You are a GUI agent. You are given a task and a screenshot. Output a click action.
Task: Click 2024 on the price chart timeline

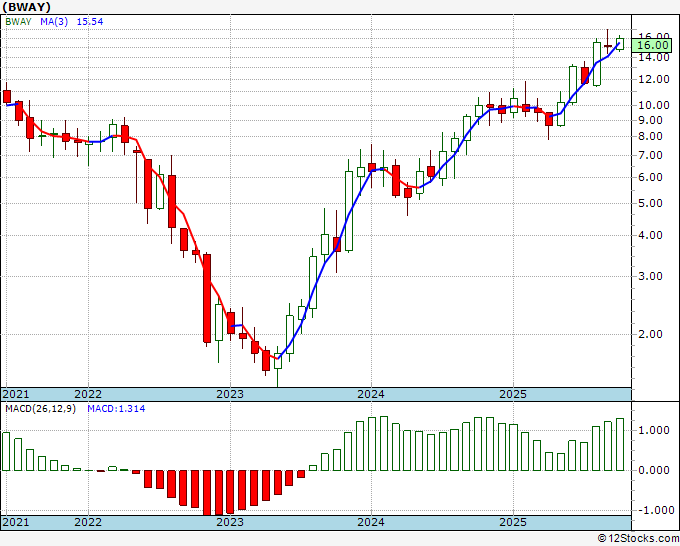[x=371, y=394]
